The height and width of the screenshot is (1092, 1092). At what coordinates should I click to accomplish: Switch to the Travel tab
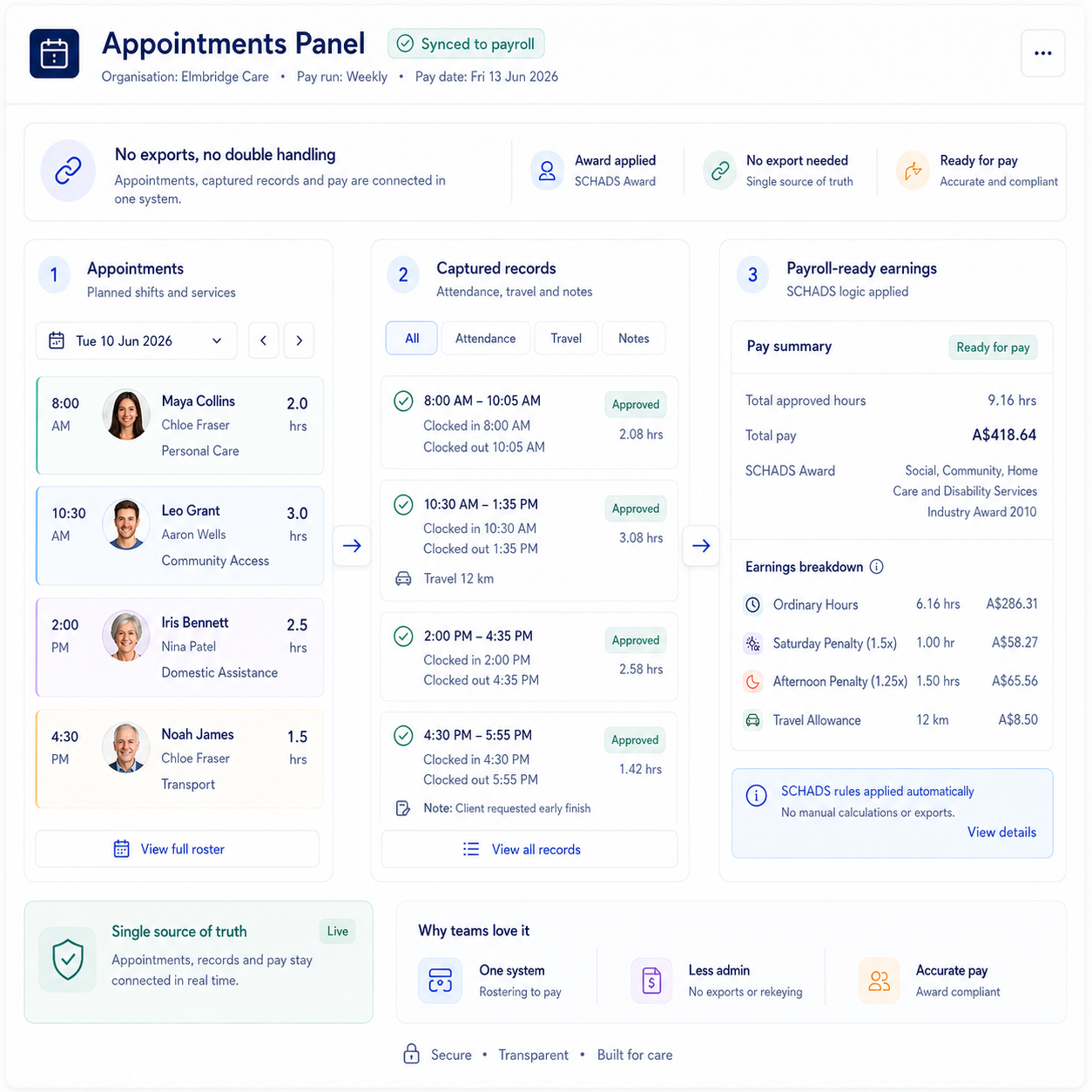[x=566, y=338]
